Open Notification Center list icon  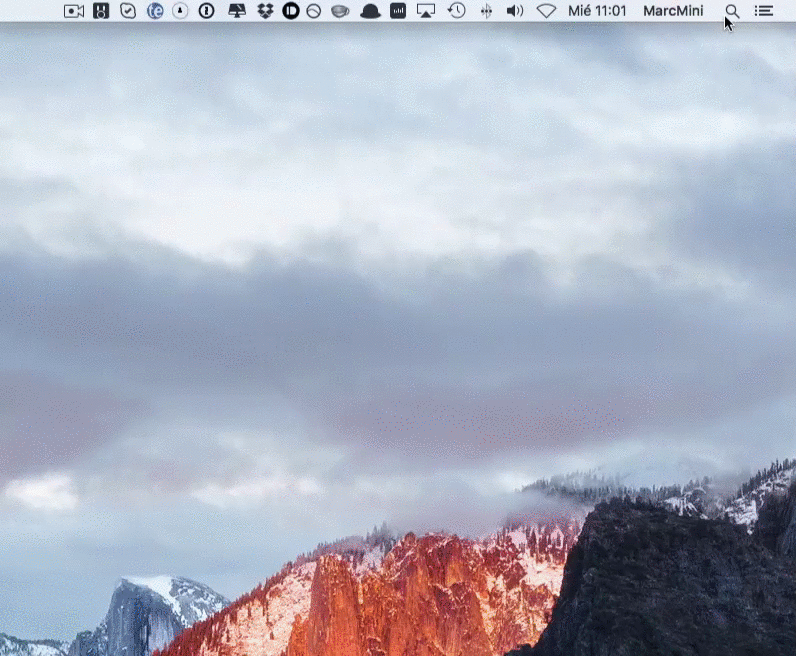[764, 11]
